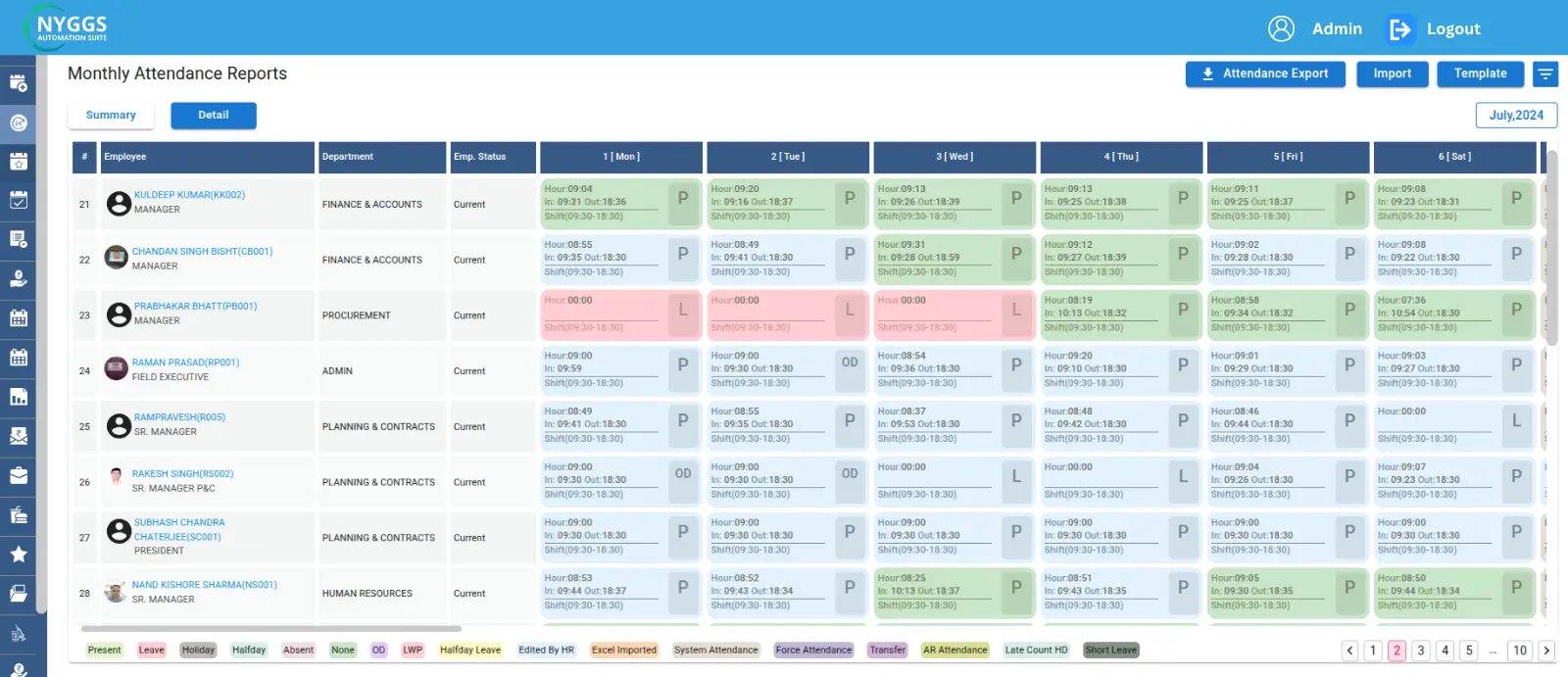This screenshot has width=1568, height=677.
Task: Open the open-folder sidebar icon
Action: point(18,593)
